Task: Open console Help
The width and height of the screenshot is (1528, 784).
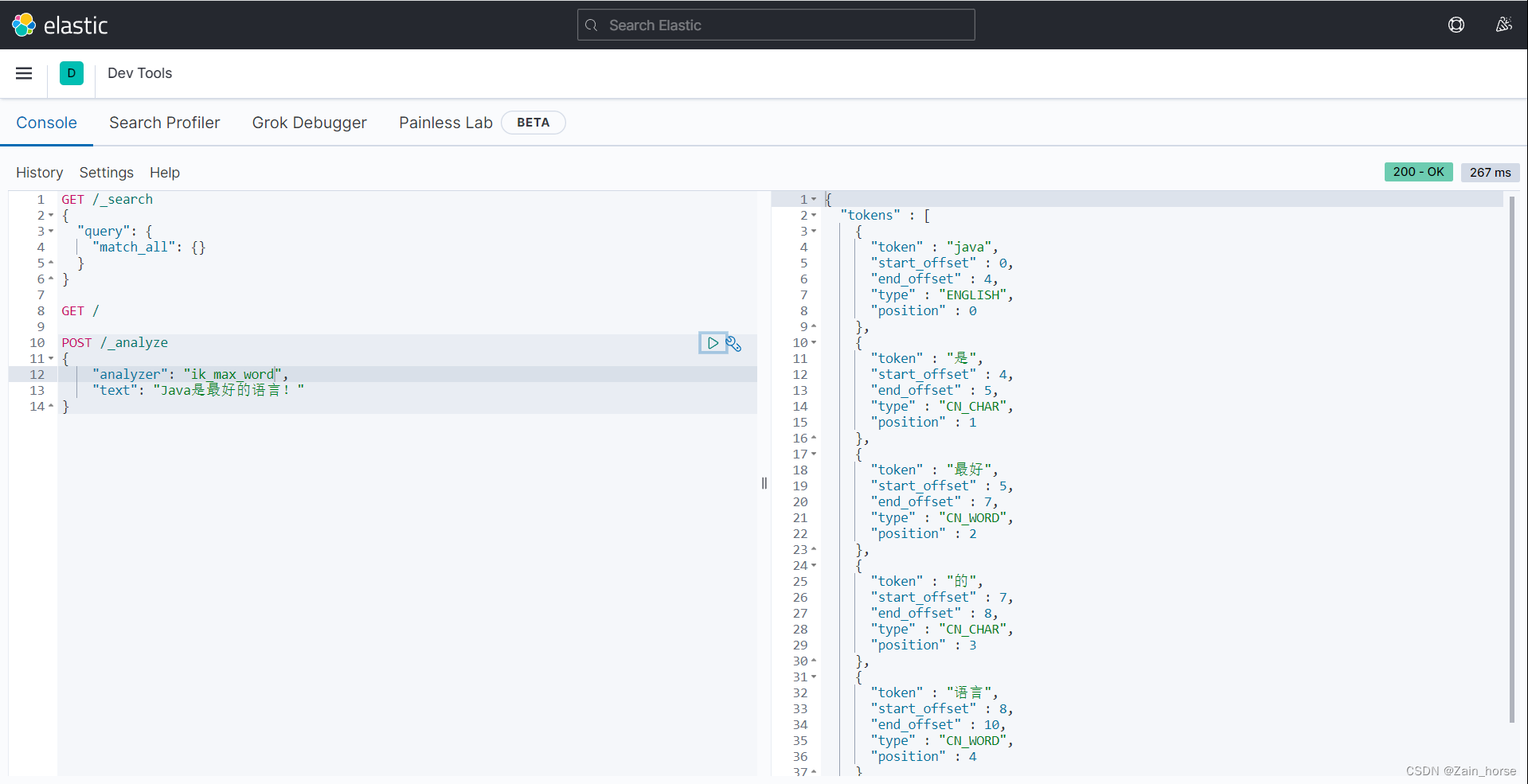Action: (x=165, y=173)
